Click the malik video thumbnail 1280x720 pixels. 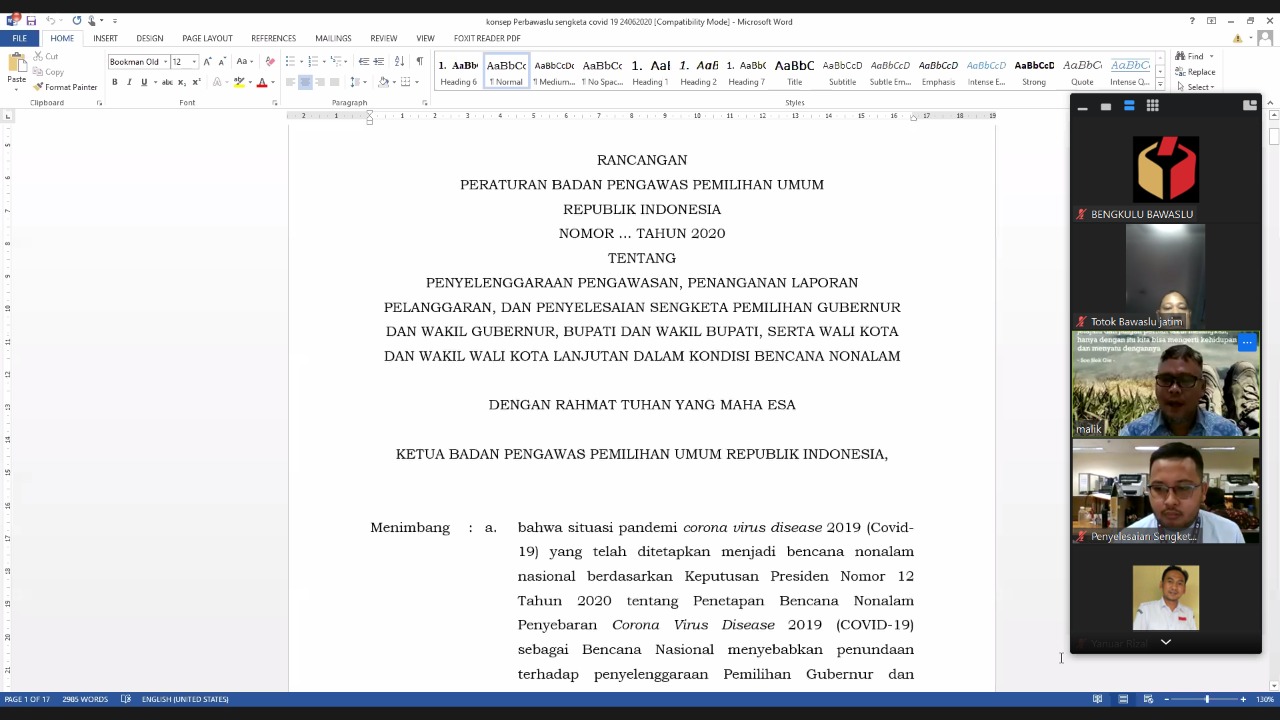[x=1166, y=384]
